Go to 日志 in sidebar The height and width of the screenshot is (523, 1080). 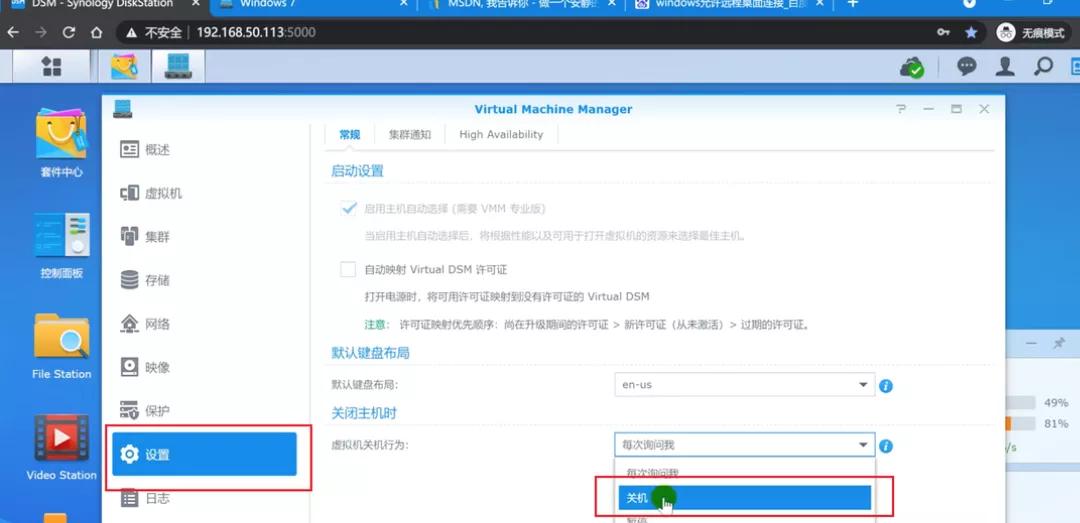207,498
